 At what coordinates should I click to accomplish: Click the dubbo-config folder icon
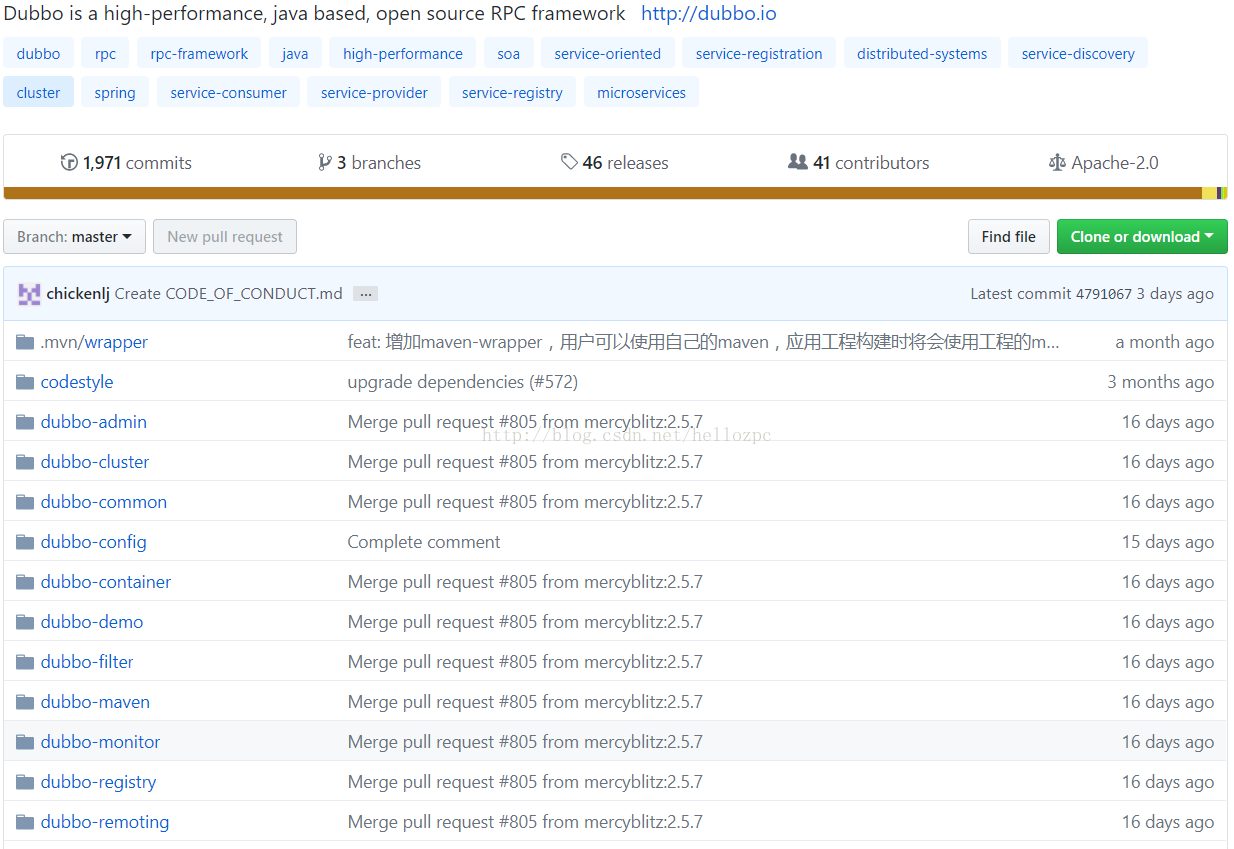(25, 542)
